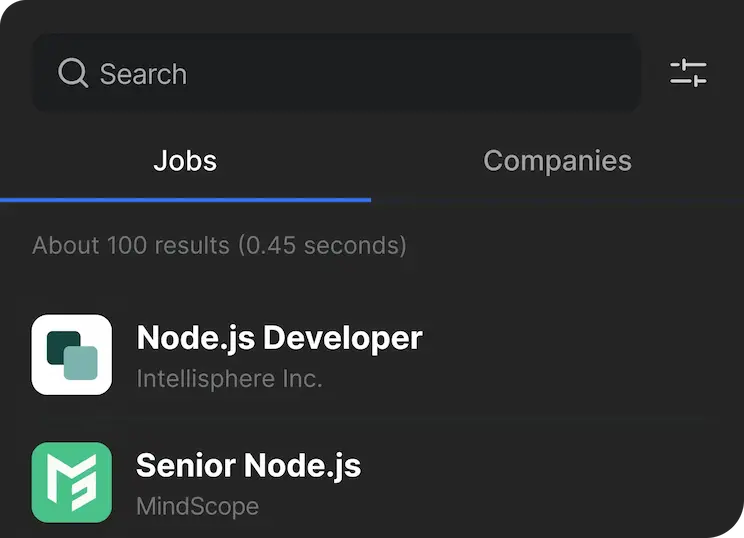744x538 pixels.
Task: Switch to the Companies tab
Action: click(x=557, y=161)
